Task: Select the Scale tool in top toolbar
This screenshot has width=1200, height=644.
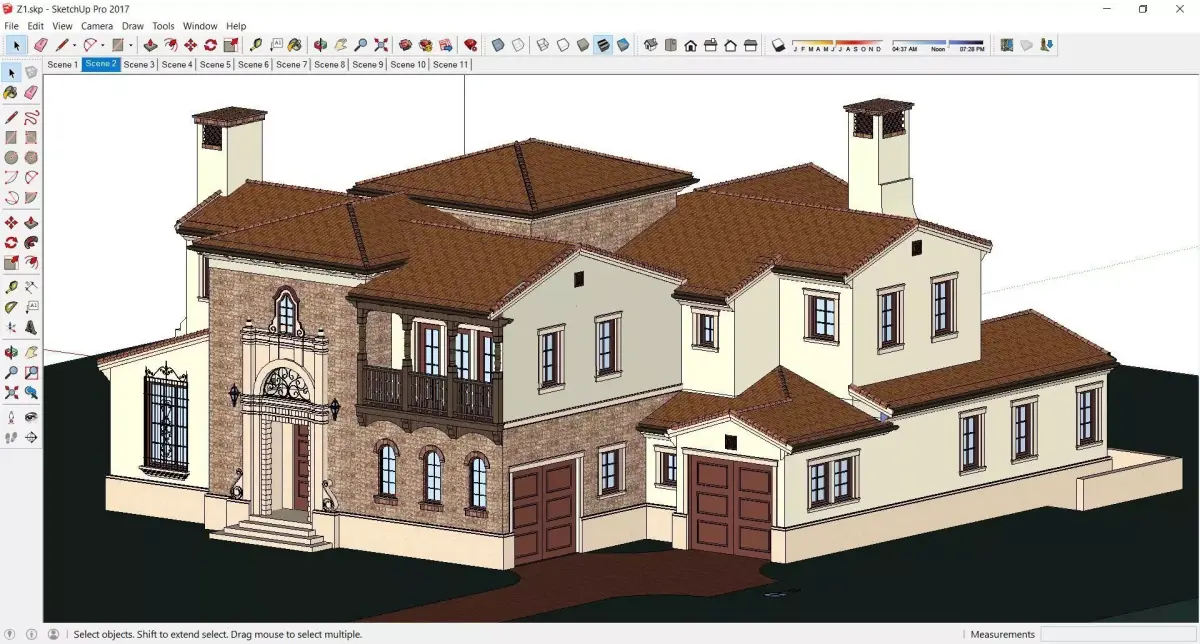Action: (x=230, y=45)
